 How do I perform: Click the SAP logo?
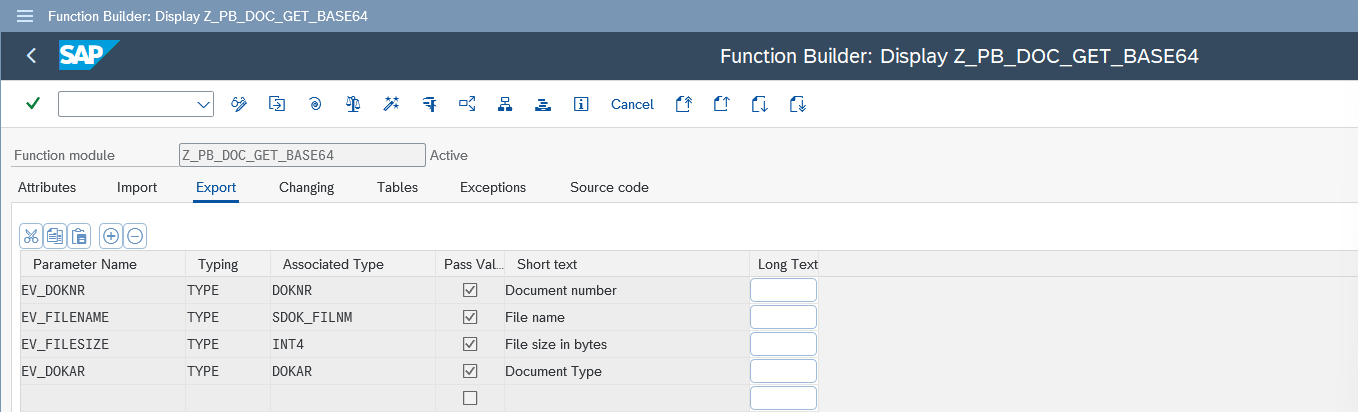pyautogui.click(x=89, y=56)
